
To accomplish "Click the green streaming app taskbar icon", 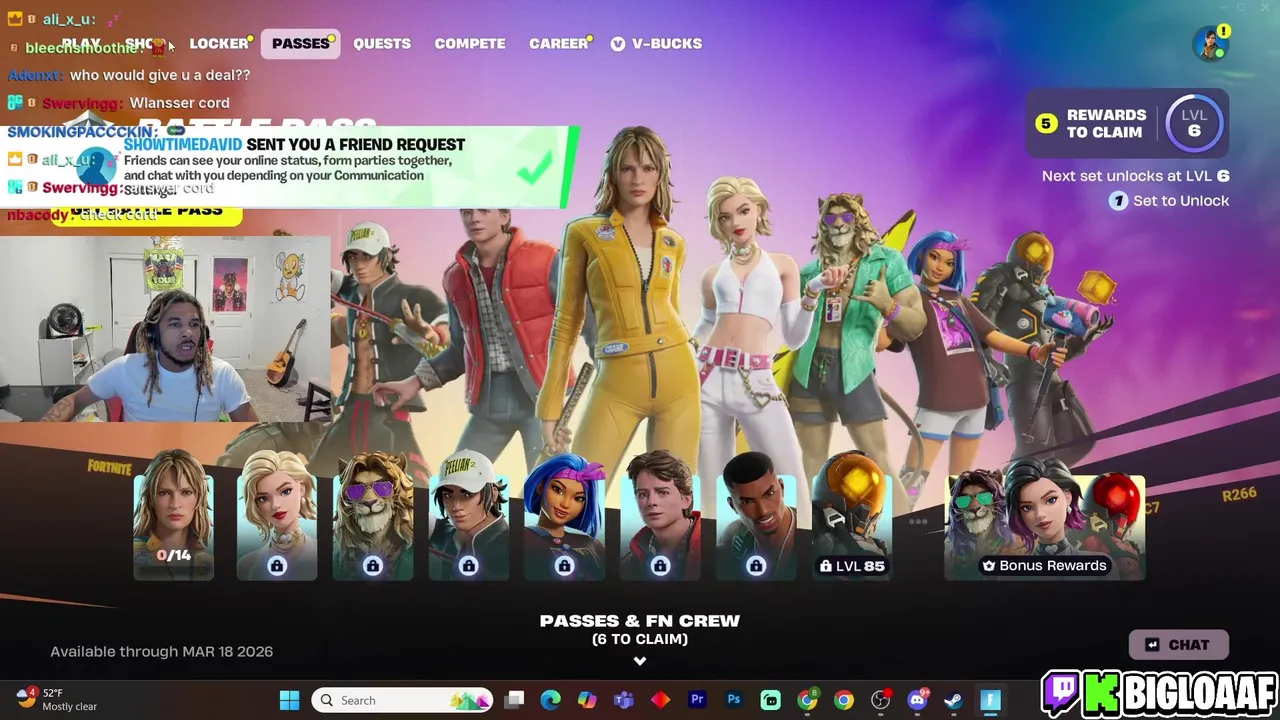I will point(770,700).
